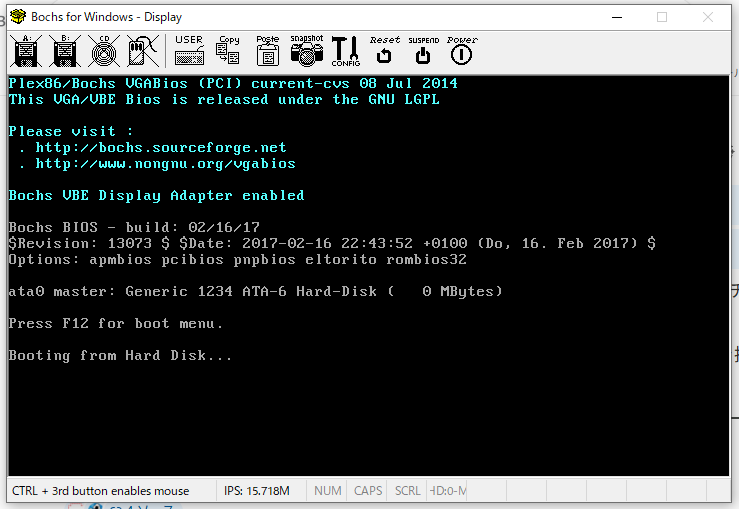Click the Power button icon
Viewport: 739px width, 509px height.
[462, 50]
